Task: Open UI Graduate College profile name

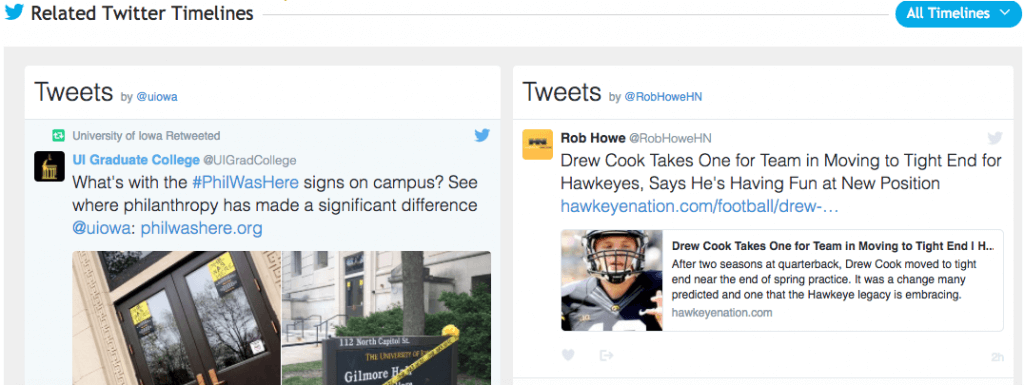Action: (136, 160)
